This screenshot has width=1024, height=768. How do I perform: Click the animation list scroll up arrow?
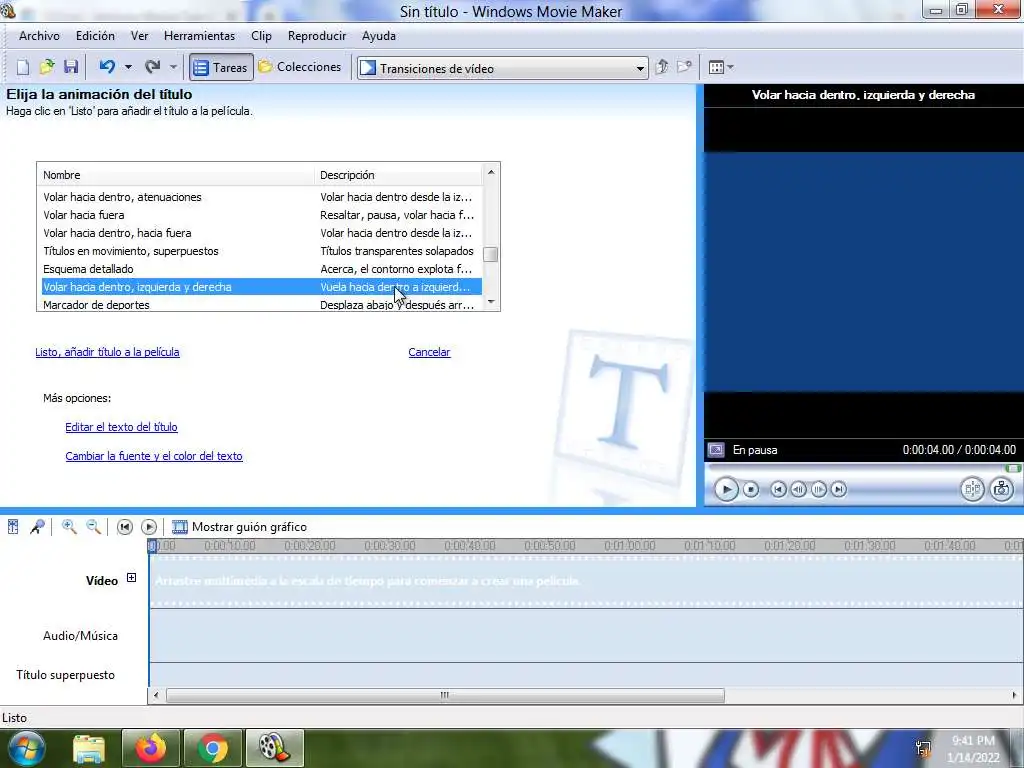(491, 172)
